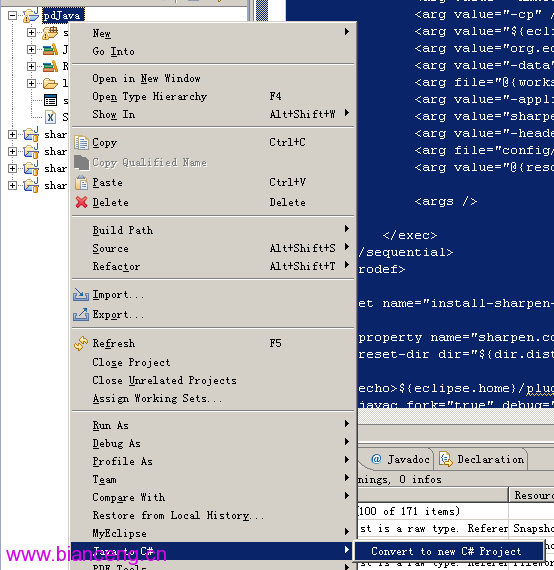Viewport: 554px width, 570px height.
Task: Select the pdJava project folder icon
Action: tap(31, 15)
